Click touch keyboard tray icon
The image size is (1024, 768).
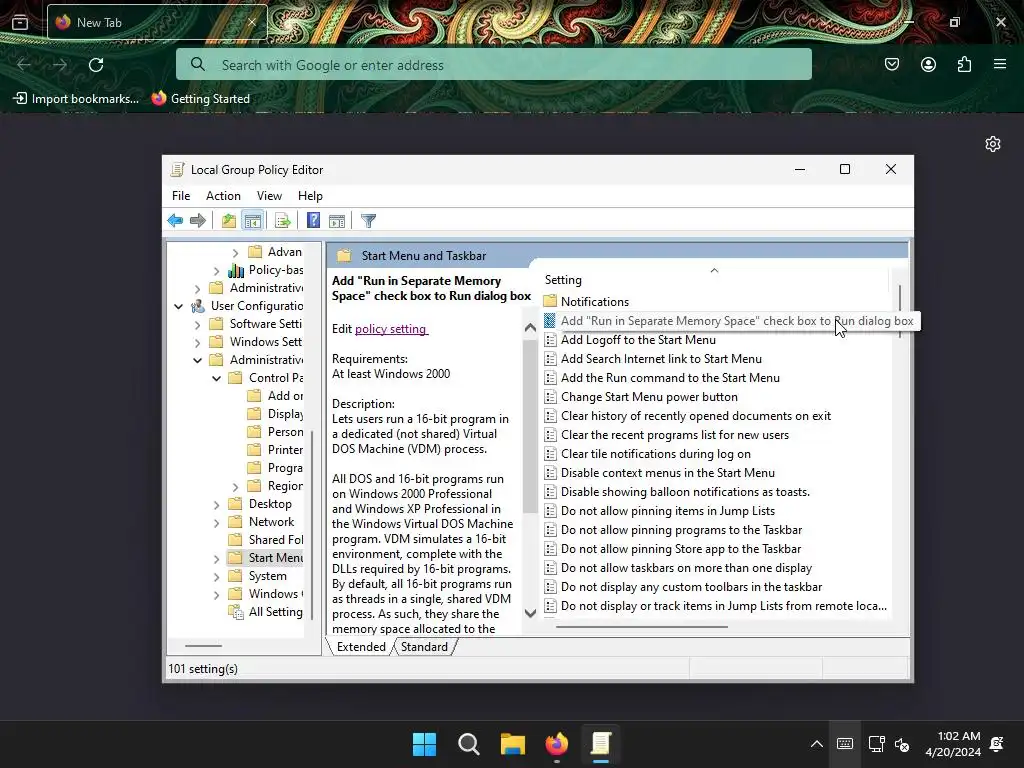(x=844, y=744)
